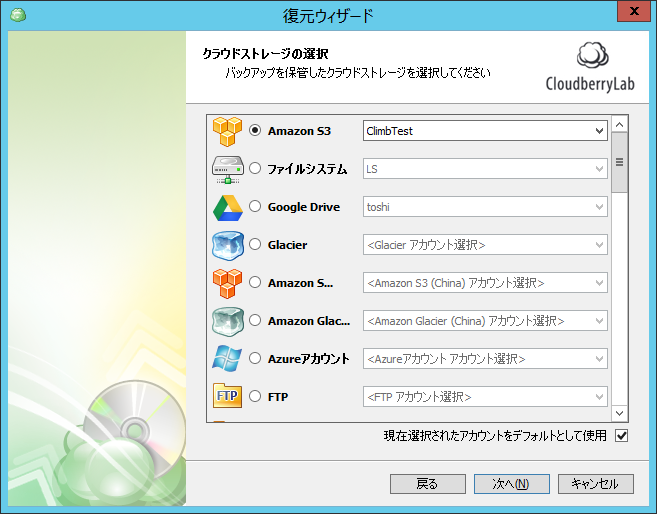Close the 復元ウィザード window
Viewport: 657px width, 514px height.
pos(634,11)
